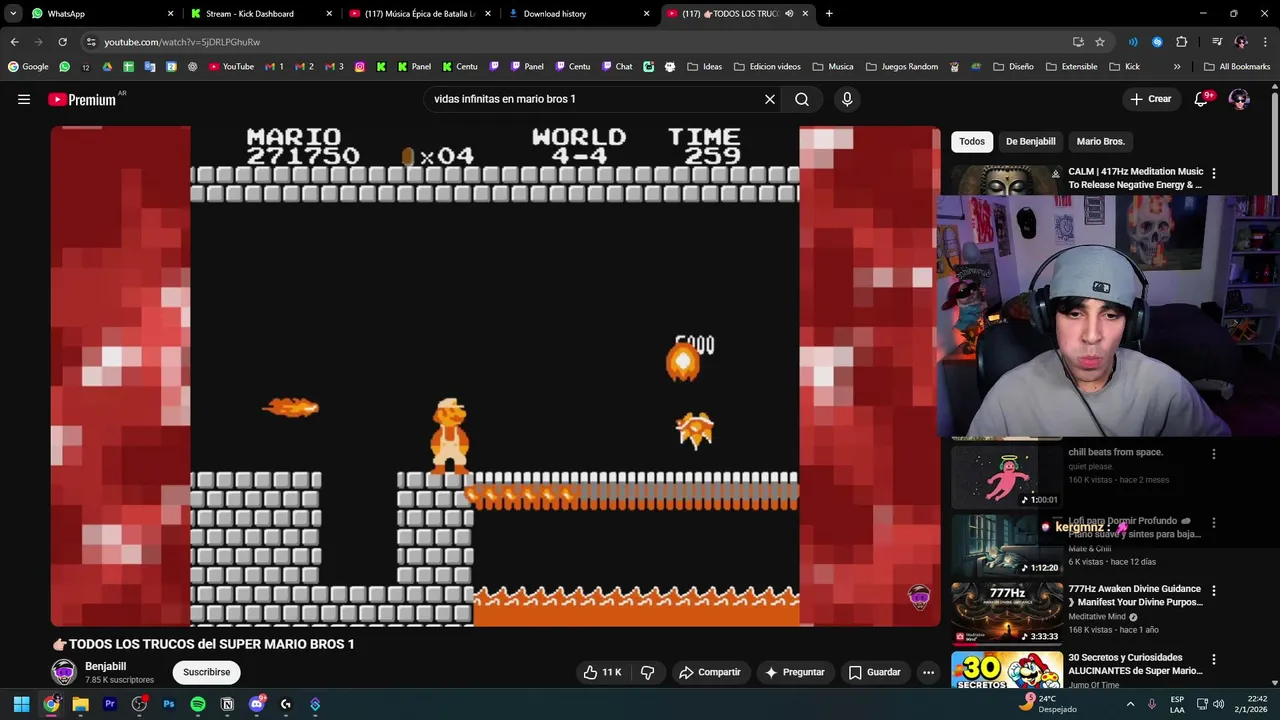
Task: Open the 30 Secretos Mario thumbnail
Action: (x=1007, y=670)
